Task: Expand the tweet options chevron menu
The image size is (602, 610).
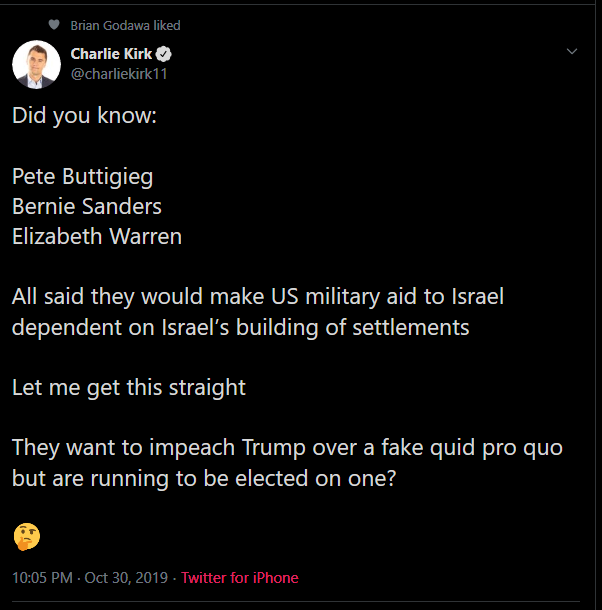Action: (572, 51)
